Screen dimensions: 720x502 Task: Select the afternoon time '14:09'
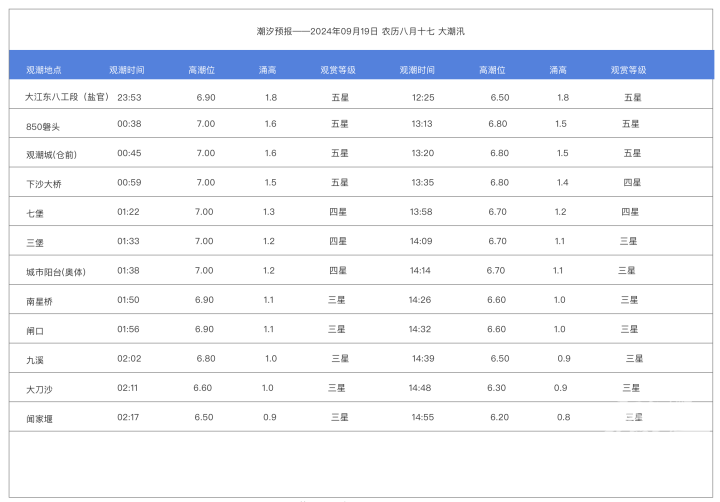[421, 241]
